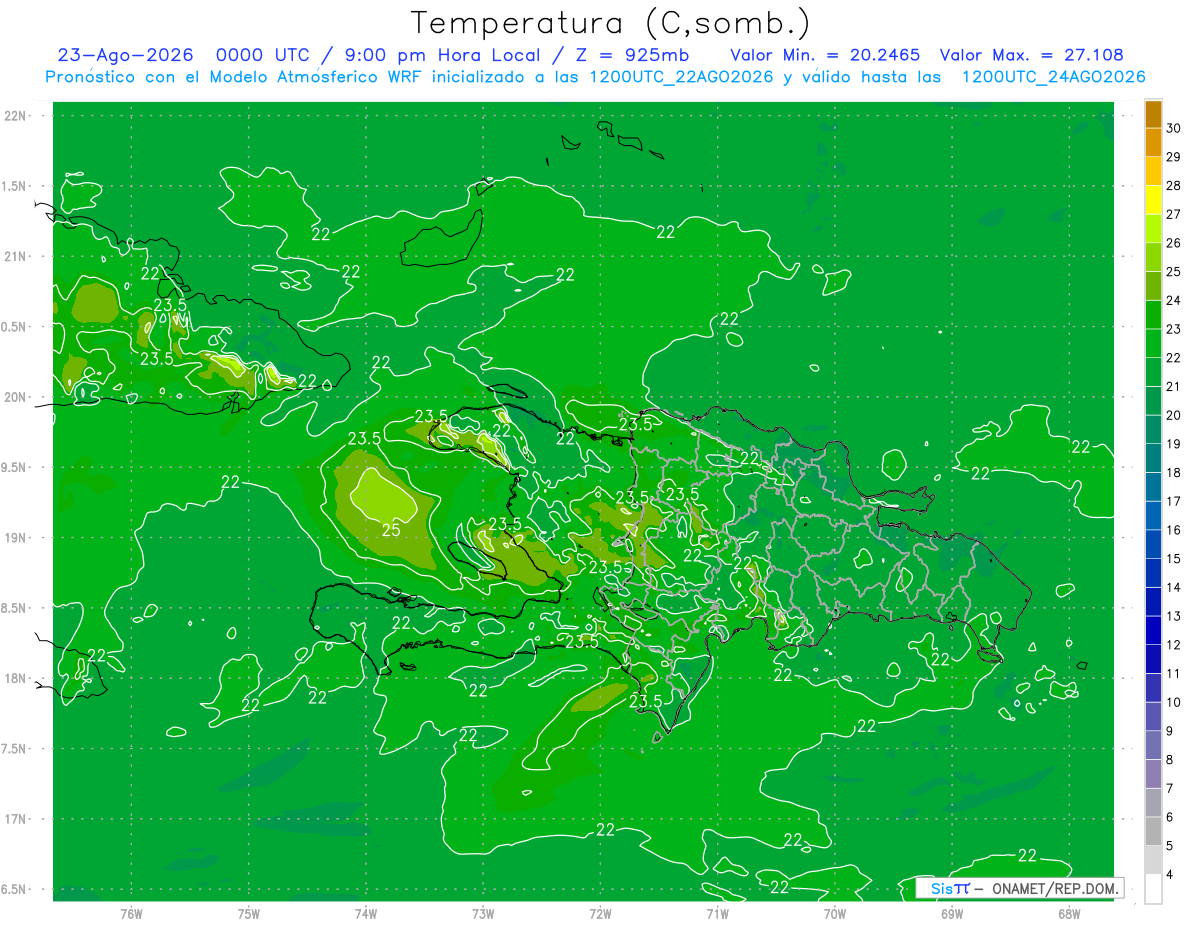This screenshot has height=927, width=1200.
Task: Click the '22N' latitude axis label
Action: [x=15, y=116]
